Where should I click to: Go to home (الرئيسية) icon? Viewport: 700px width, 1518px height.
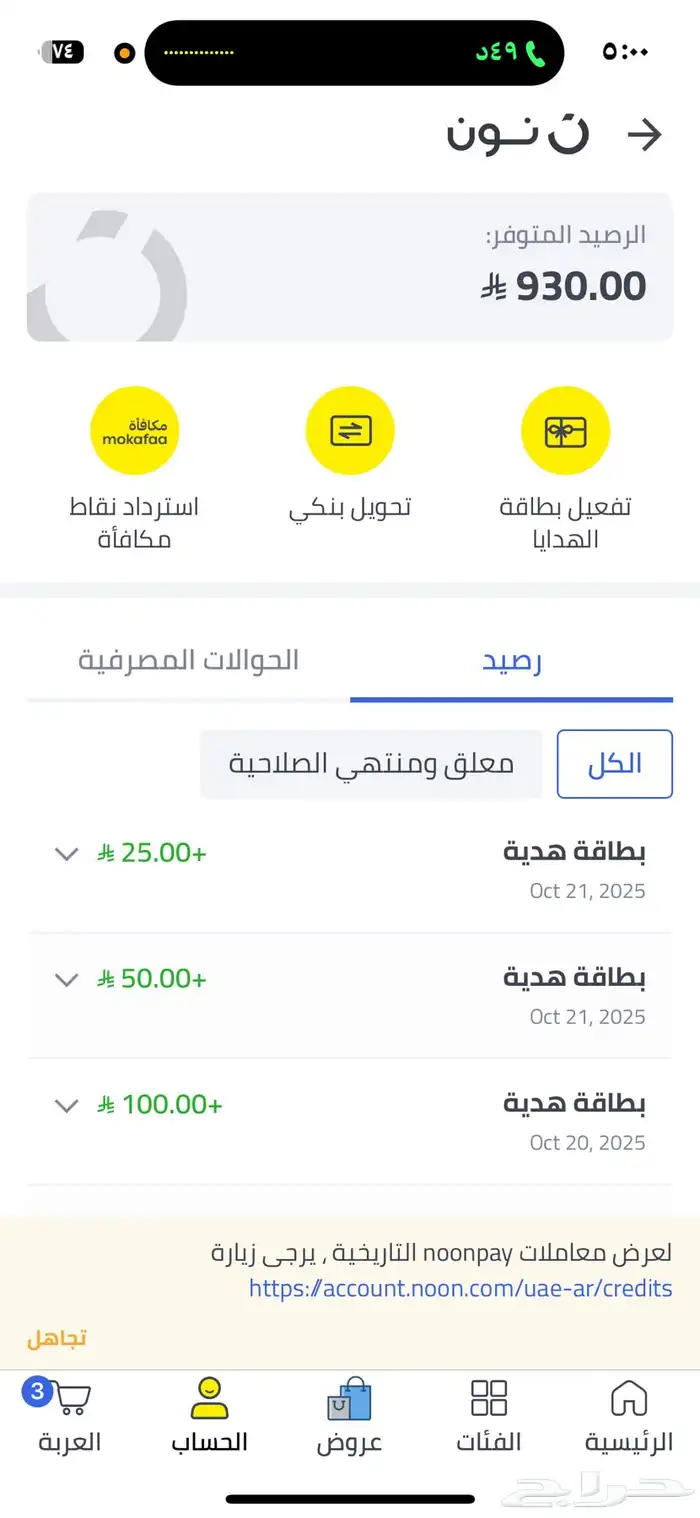[628, 1399]
